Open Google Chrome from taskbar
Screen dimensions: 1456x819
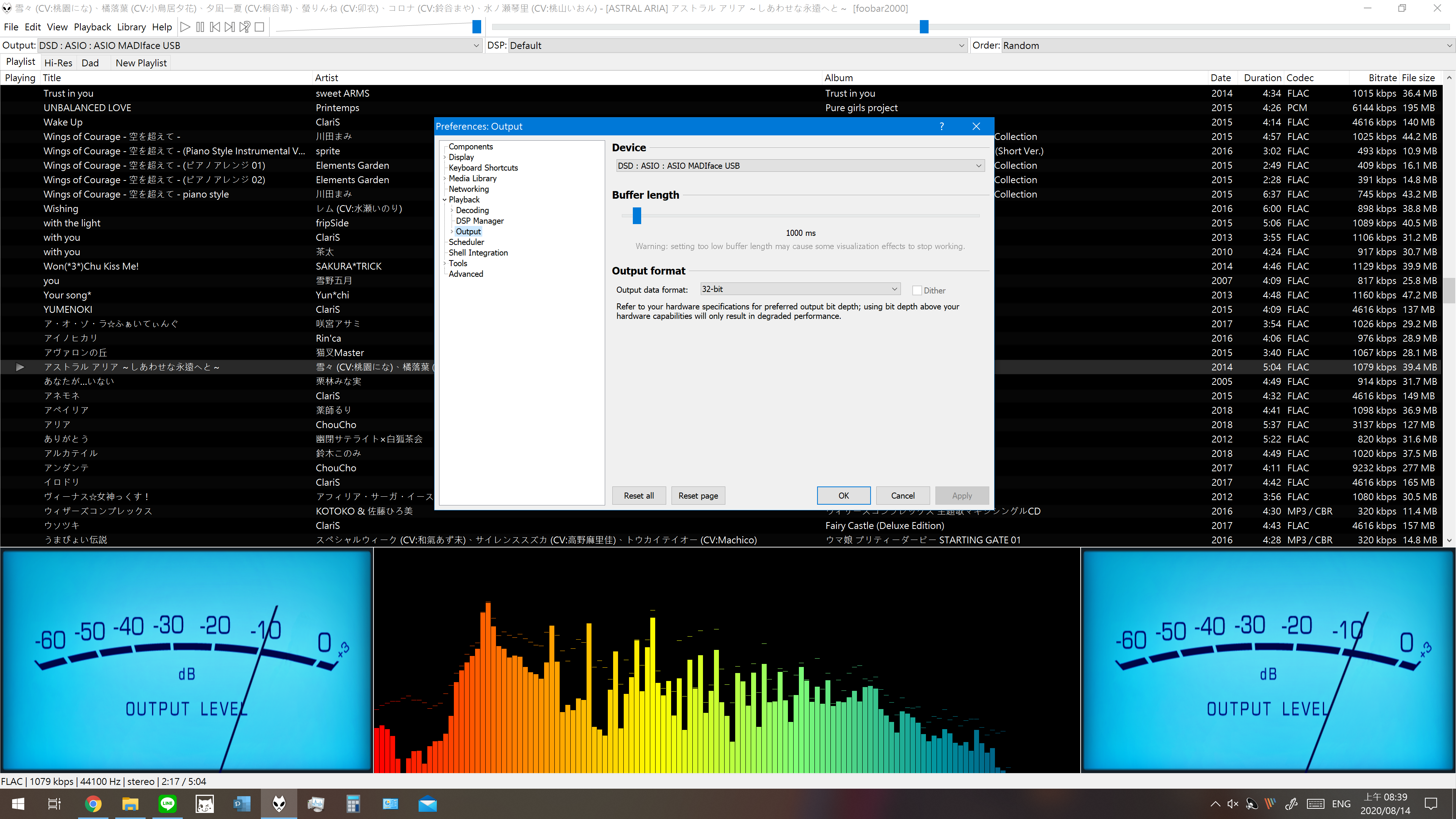click(93, 804)
